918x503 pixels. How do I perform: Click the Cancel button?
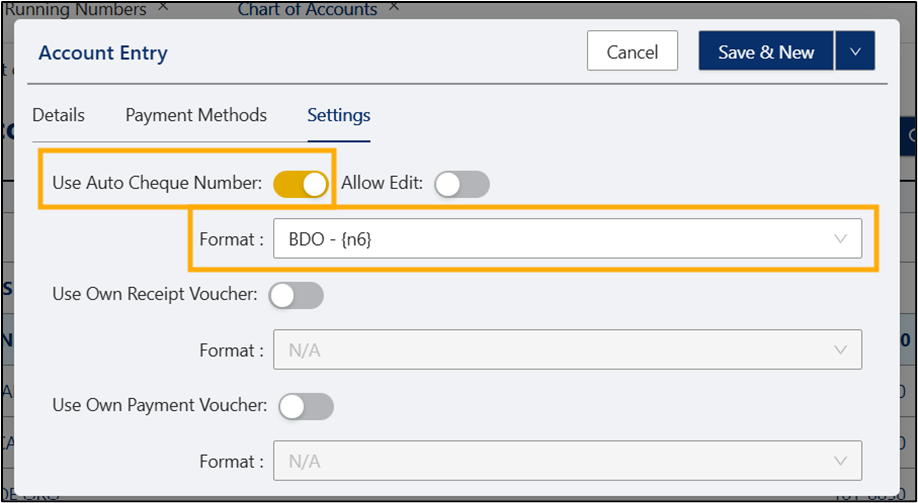632,52
